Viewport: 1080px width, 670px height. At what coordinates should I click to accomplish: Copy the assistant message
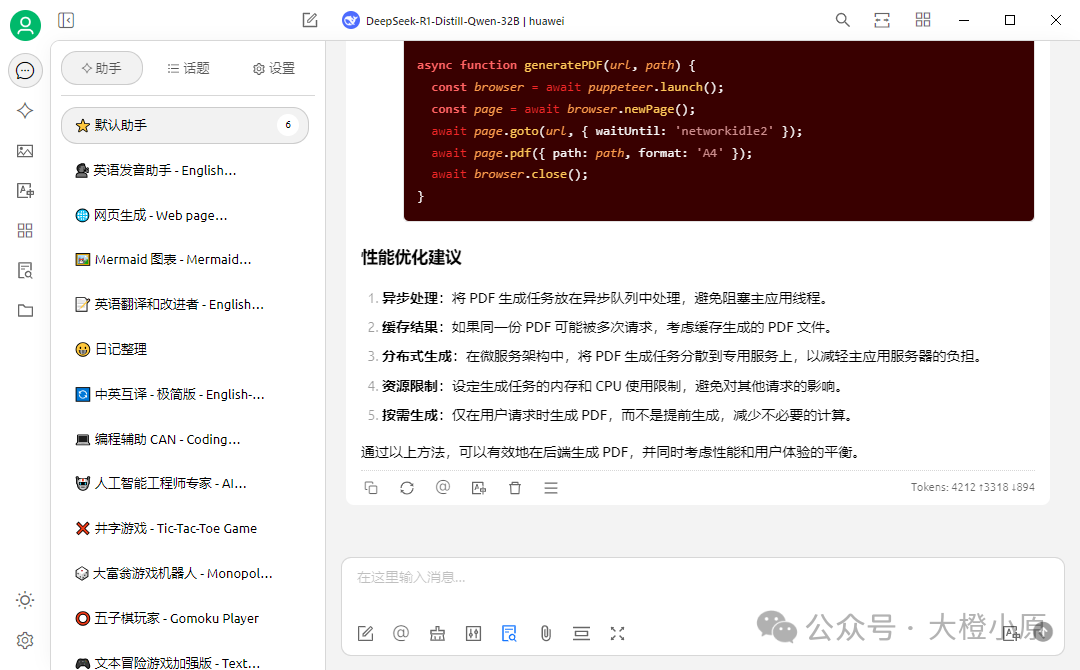371,488
